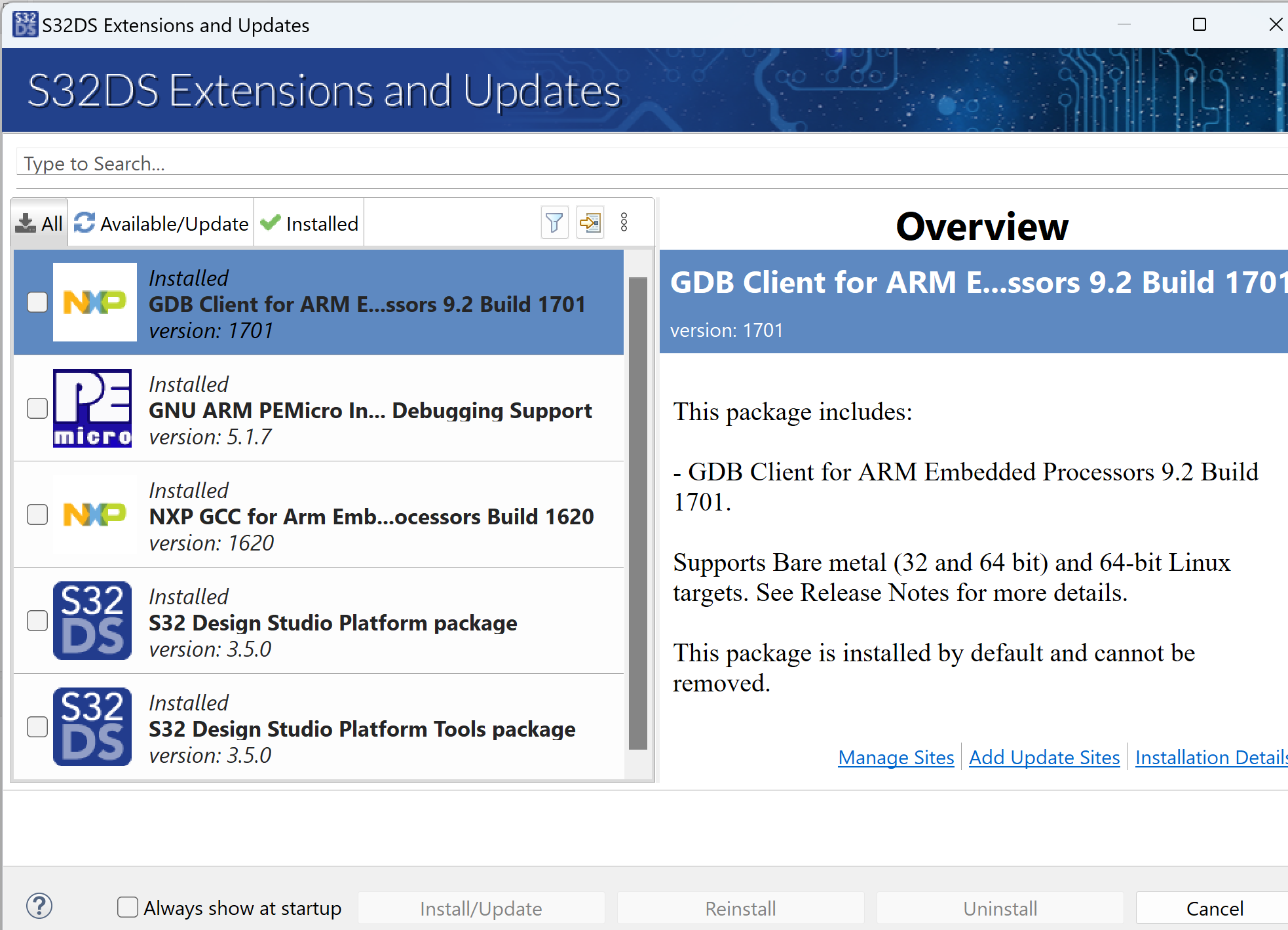The width and height of the screenshot is (1288, 930).
Task: Select the NXP GCC for Arm checkbox
Action: (x=37, y=514)
